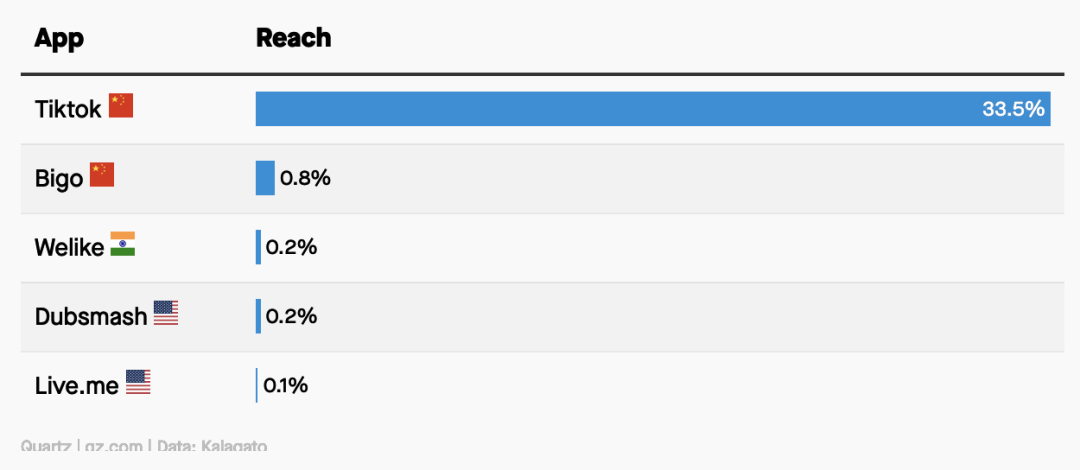Viewport: 1080px width, 470px height.
Task: Click the Reach column header
Action: click(x=293, y=38)
